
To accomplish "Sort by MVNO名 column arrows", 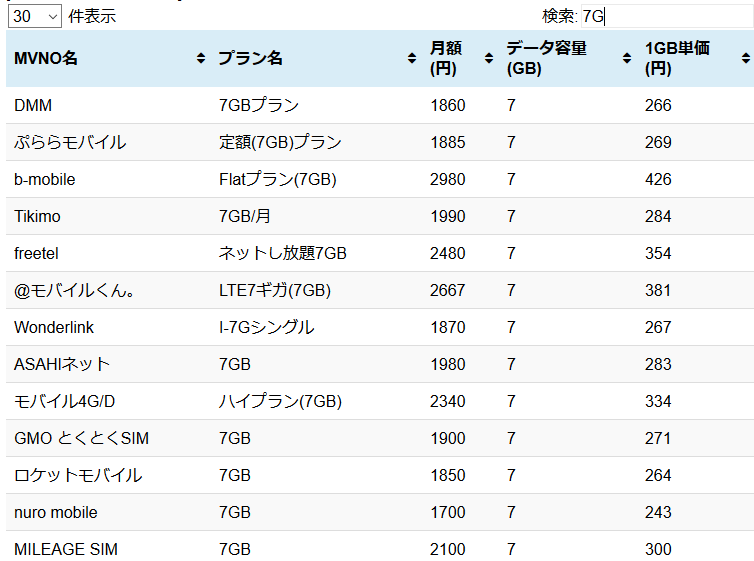I will click(x=201, y=59).
